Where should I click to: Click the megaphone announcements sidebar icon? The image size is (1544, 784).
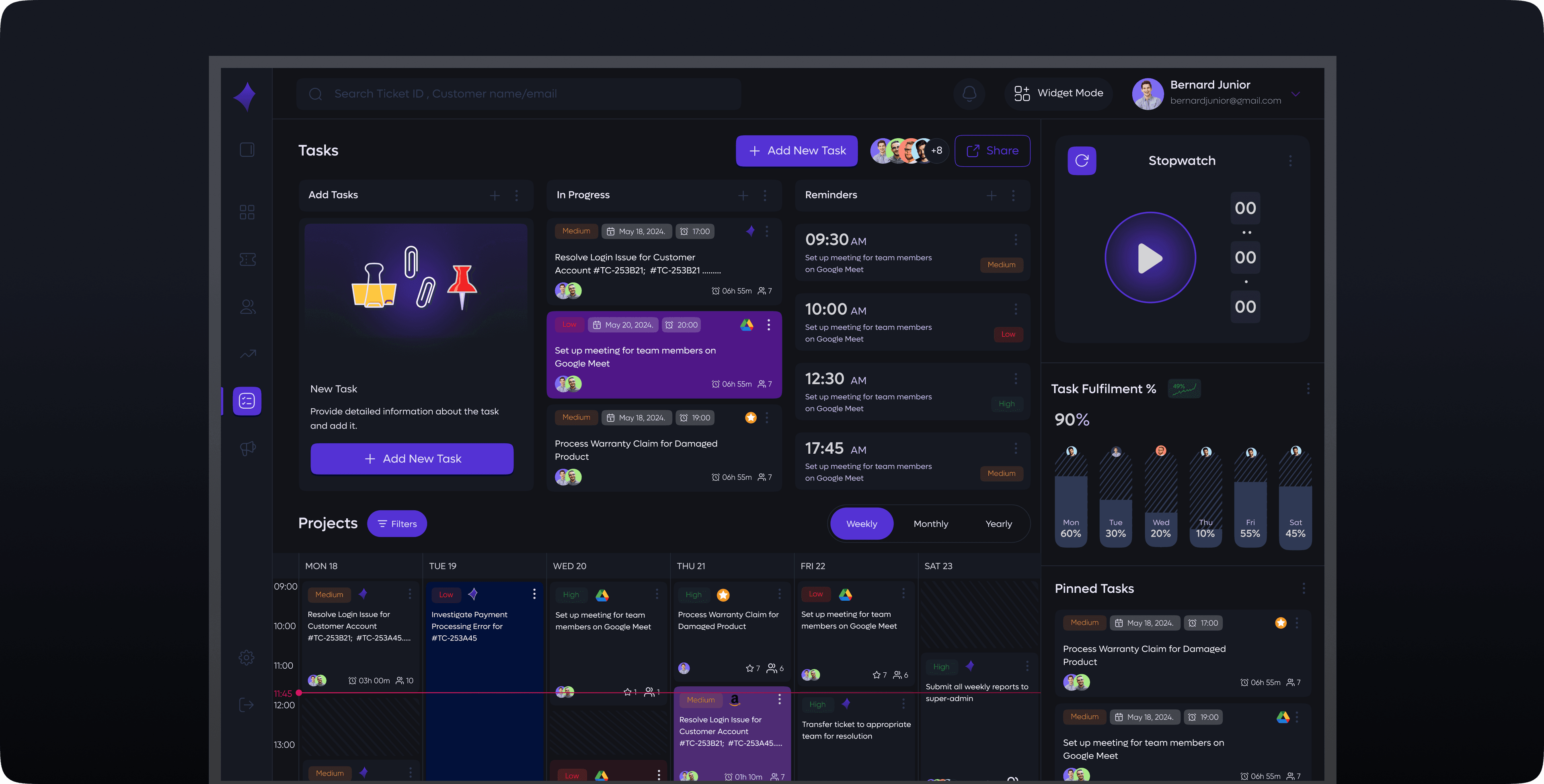(248, 448)
